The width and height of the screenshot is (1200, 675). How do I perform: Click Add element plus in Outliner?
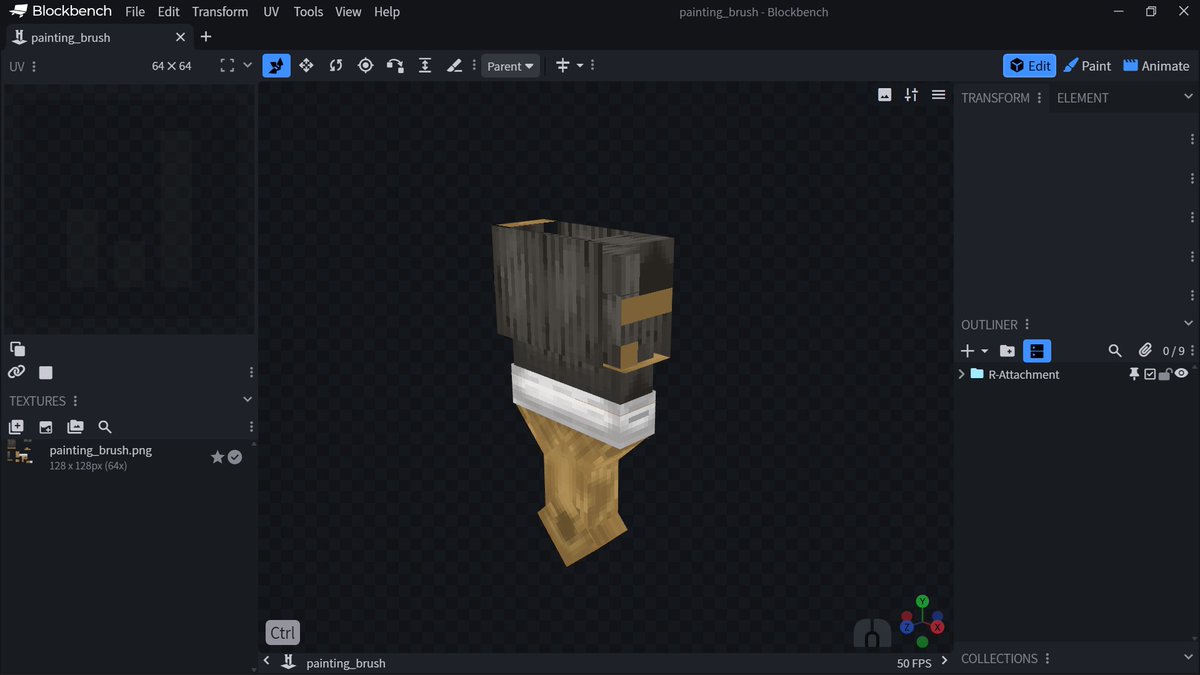click(967, 351)
